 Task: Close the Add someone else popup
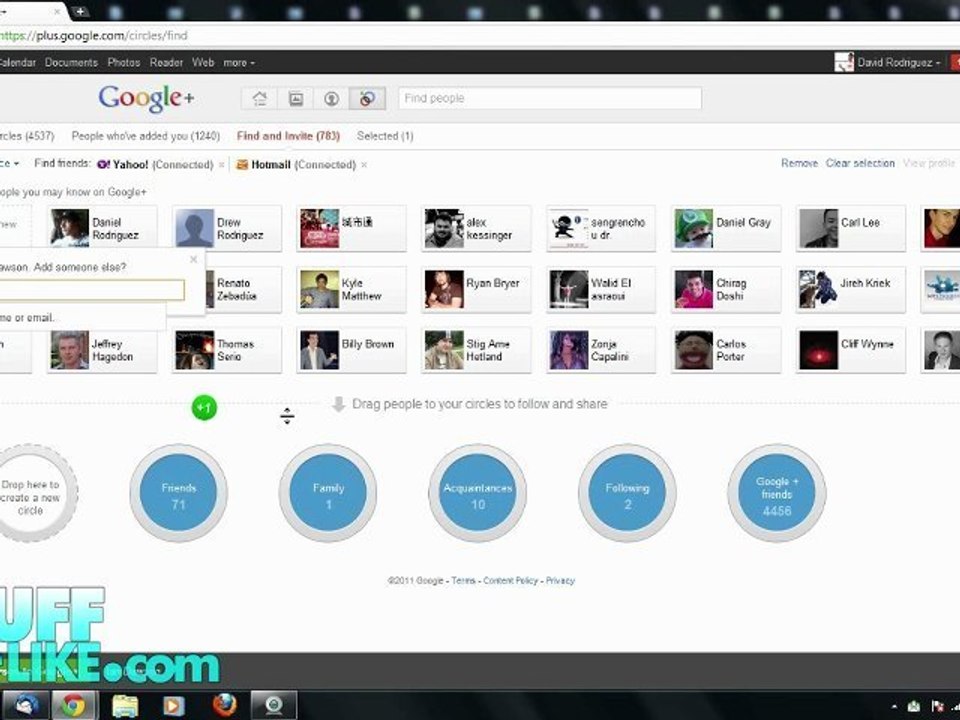coord(193,260)
